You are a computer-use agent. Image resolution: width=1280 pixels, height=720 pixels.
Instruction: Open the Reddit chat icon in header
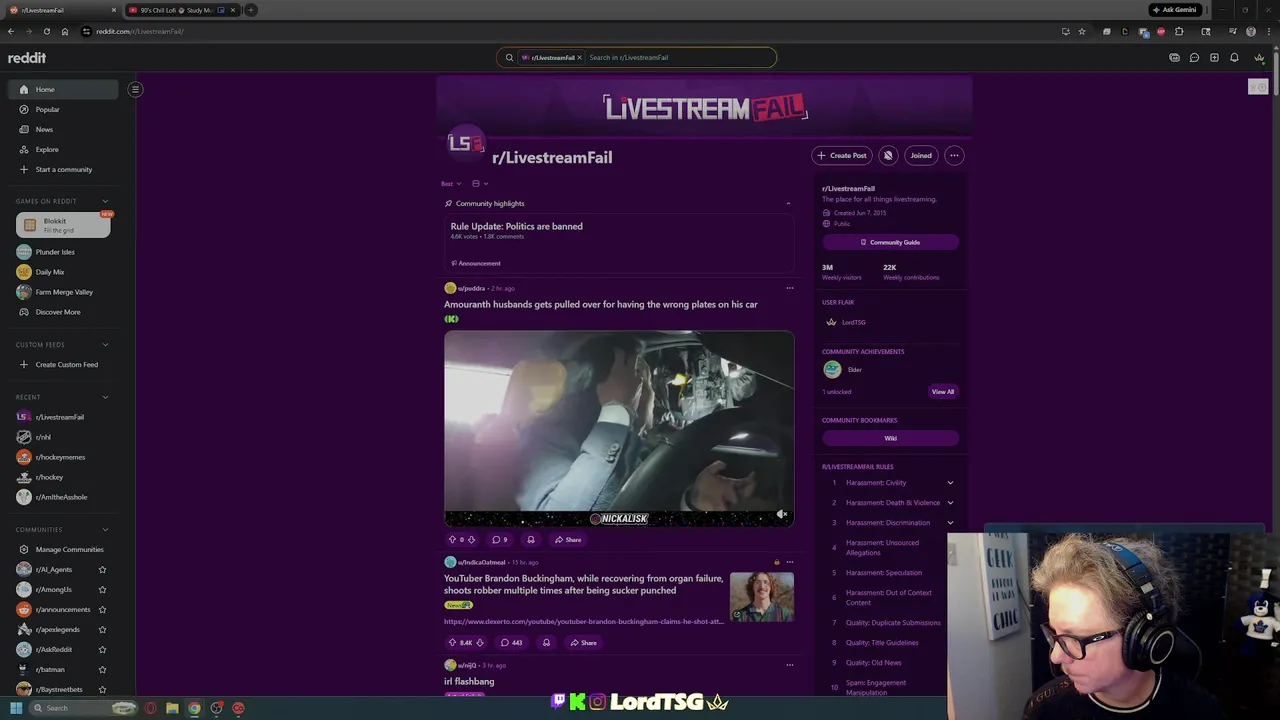point(1194,58)
